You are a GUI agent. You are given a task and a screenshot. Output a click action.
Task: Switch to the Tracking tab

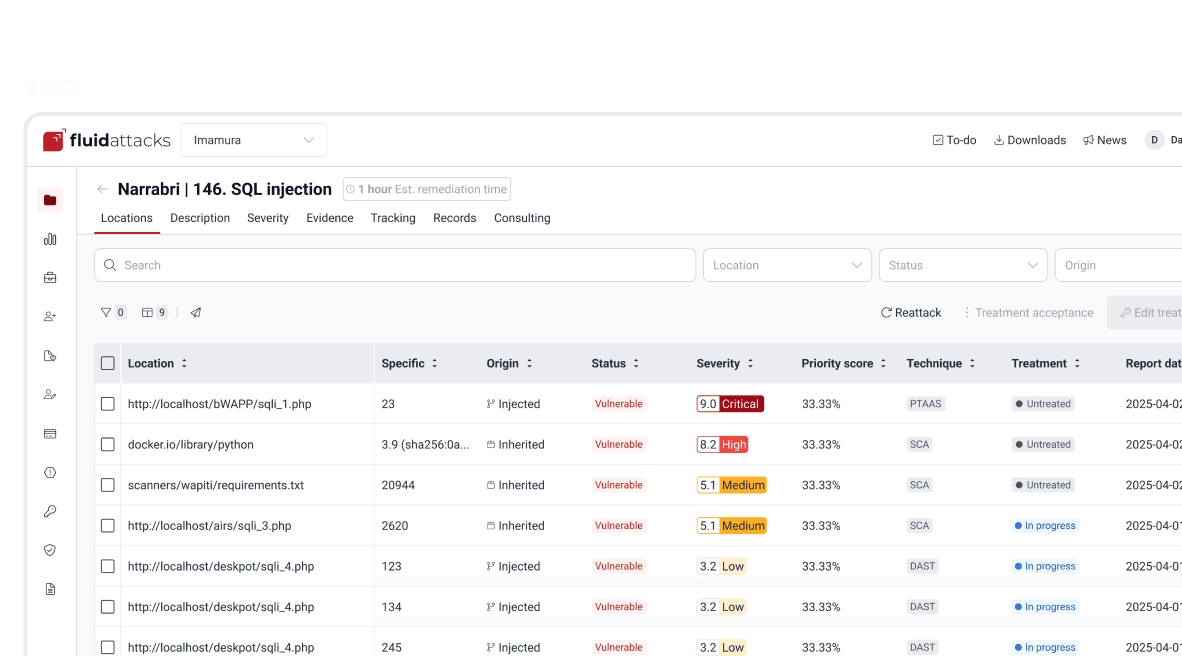[x=393, y=218]
